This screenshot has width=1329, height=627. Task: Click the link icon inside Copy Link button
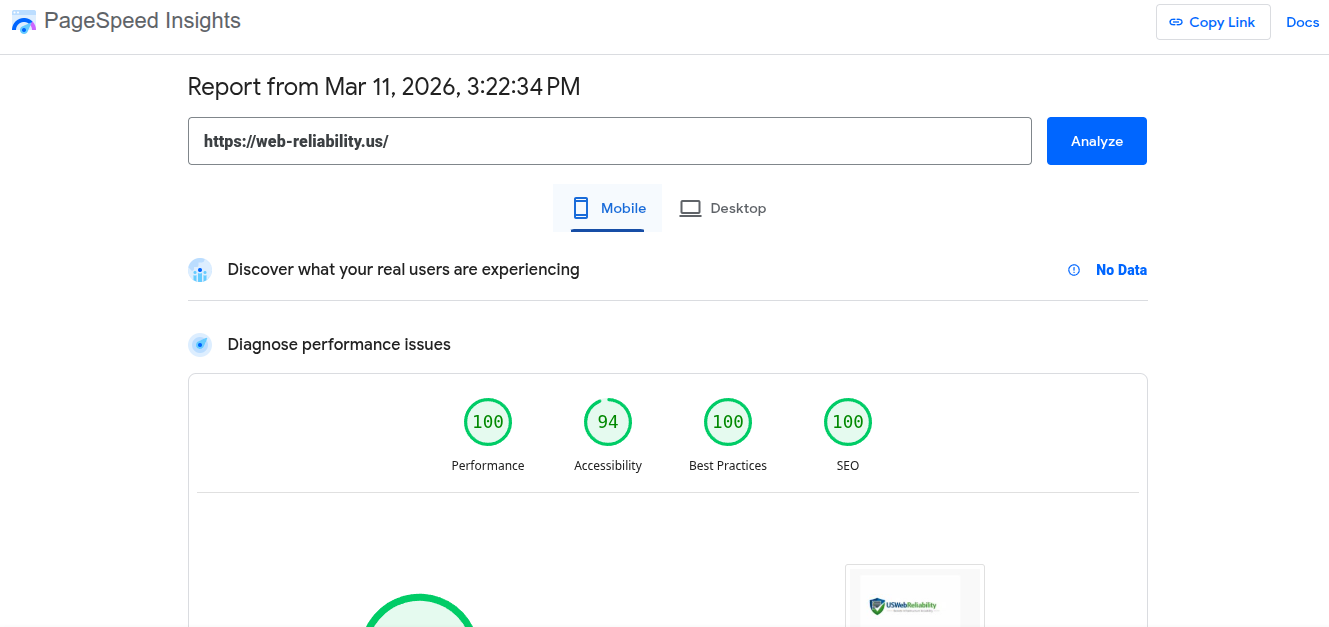[1175, 21]
